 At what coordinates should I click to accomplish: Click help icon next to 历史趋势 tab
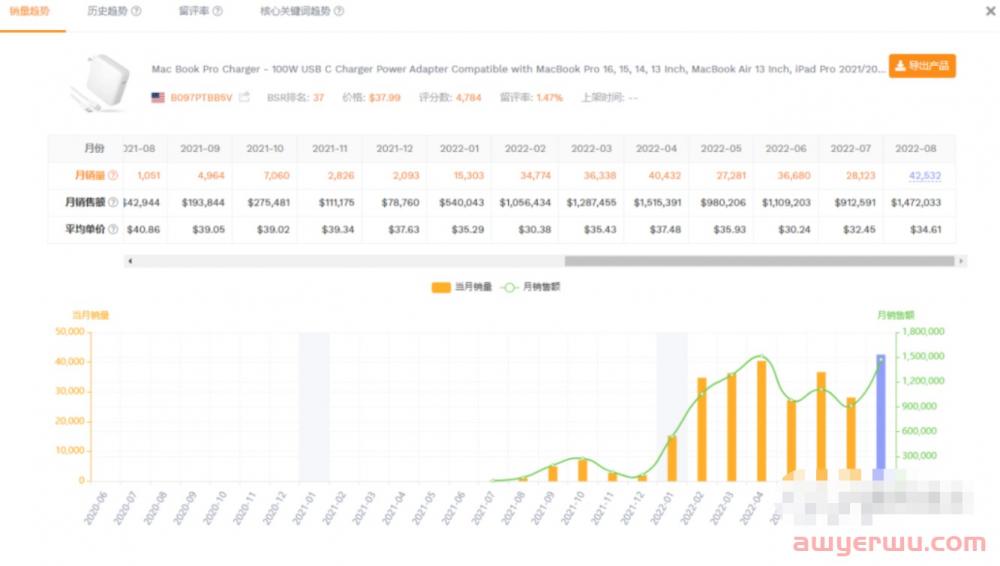click(x=136, y=12)
